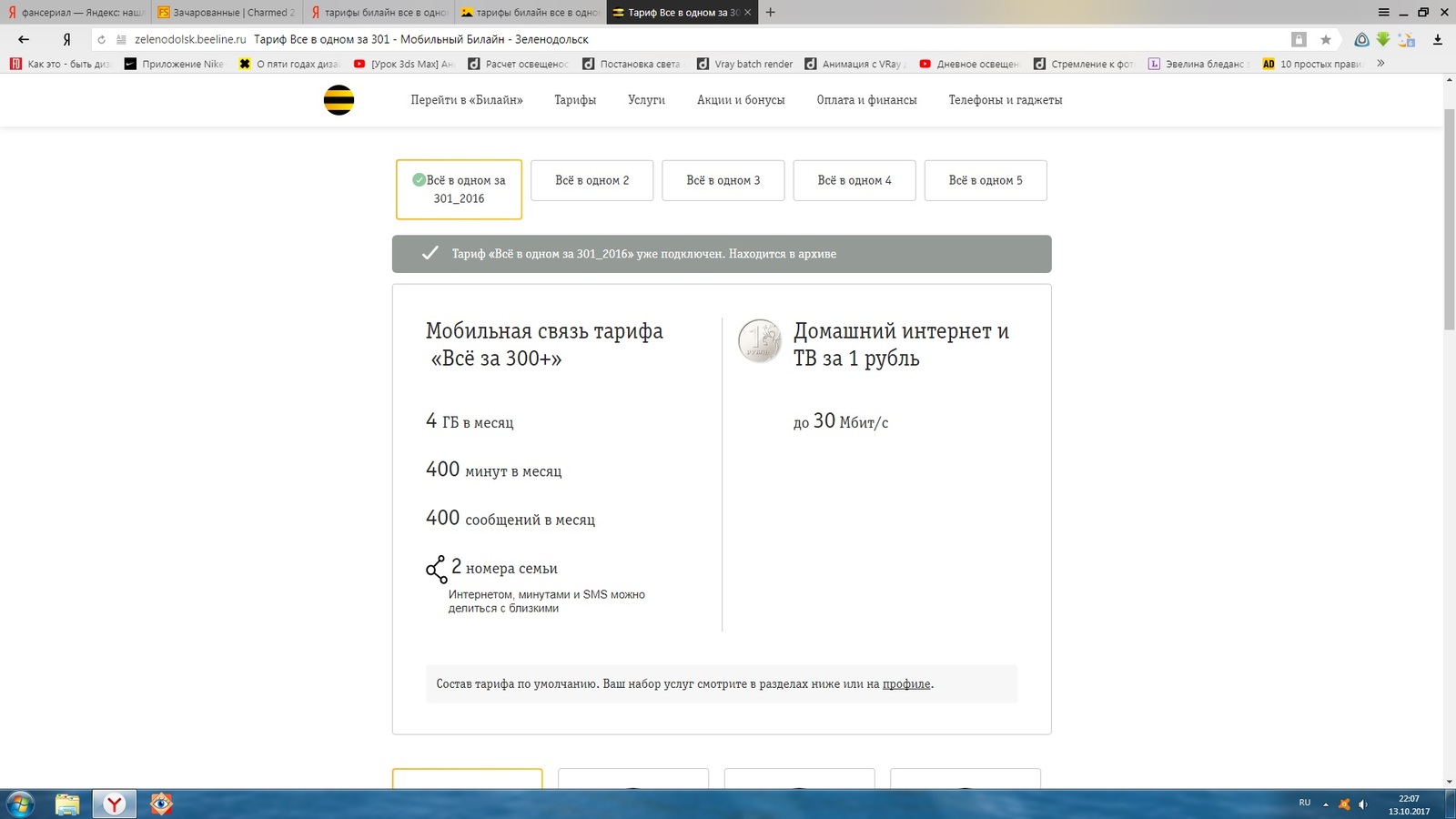Click the protect lock icon in address bar
Viewport: 1456px width, 819px height.
(1299, 39)
